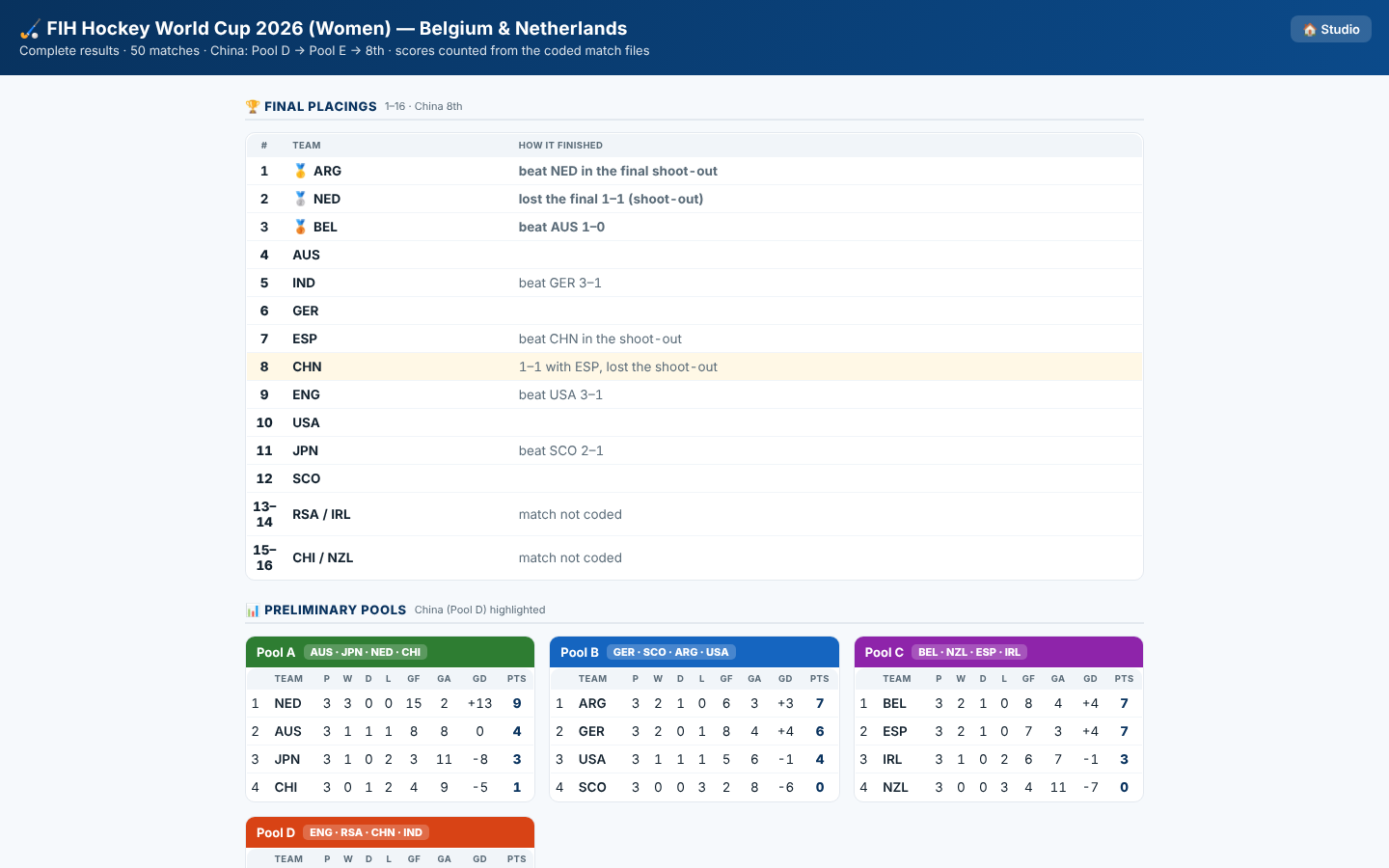This screenshot has width=1389, height=868.
Task: Click the FINAL PLACINGS section heading
Action: tap(320, 106)
